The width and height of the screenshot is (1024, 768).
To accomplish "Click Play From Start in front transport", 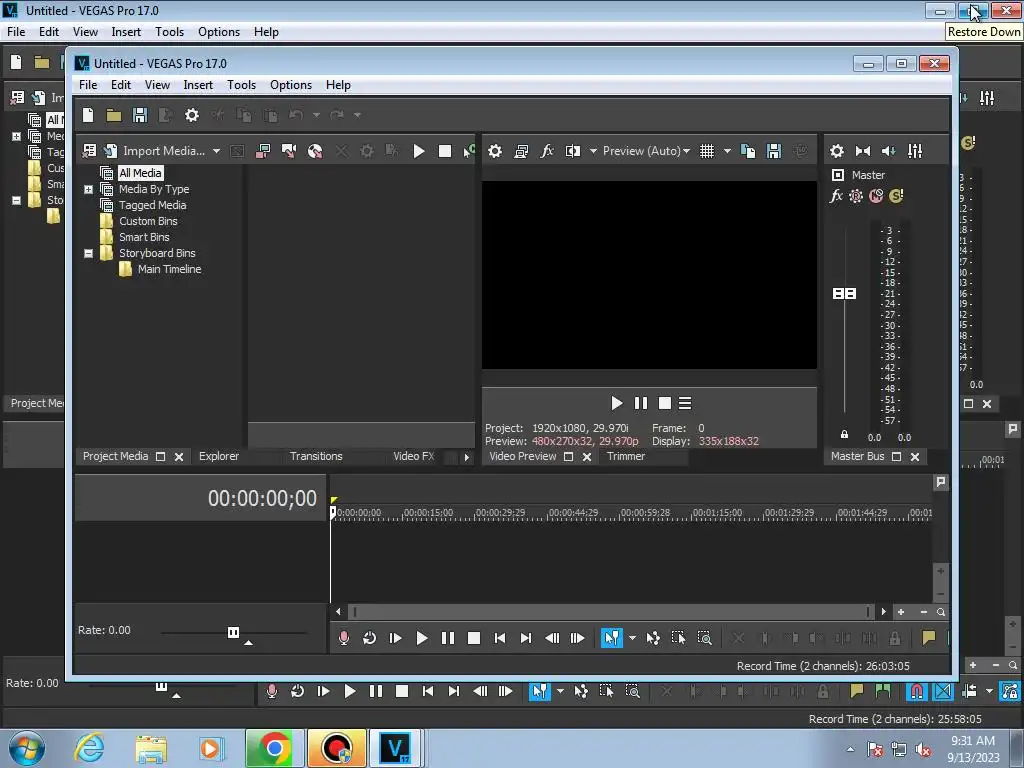I will pyautogui.click(x=396, y=637).
